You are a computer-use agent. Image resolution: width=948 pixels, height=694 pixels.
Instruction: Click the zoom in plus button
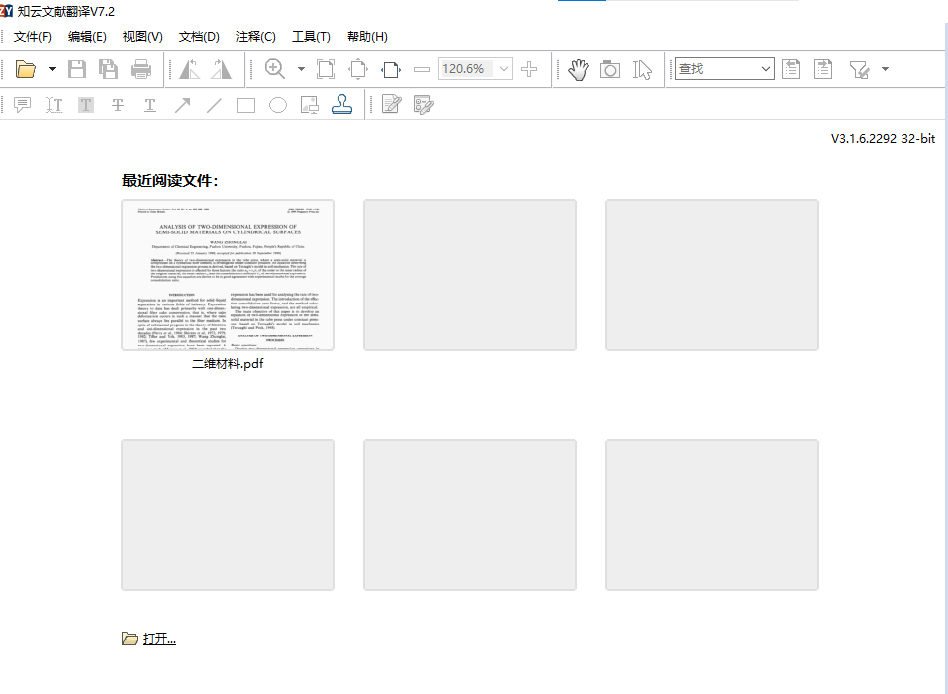coord(529,69)
